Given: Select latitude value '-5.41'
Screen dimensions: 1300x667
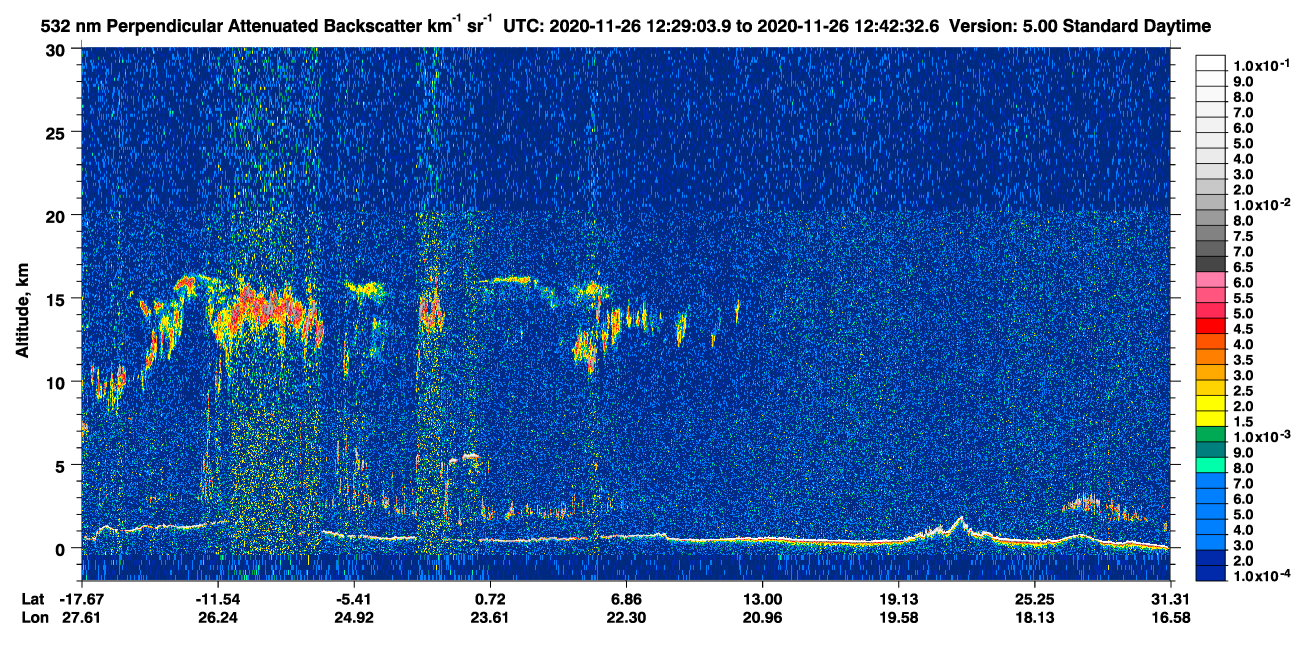Looking at the screenshot, I should click(353, 599).
